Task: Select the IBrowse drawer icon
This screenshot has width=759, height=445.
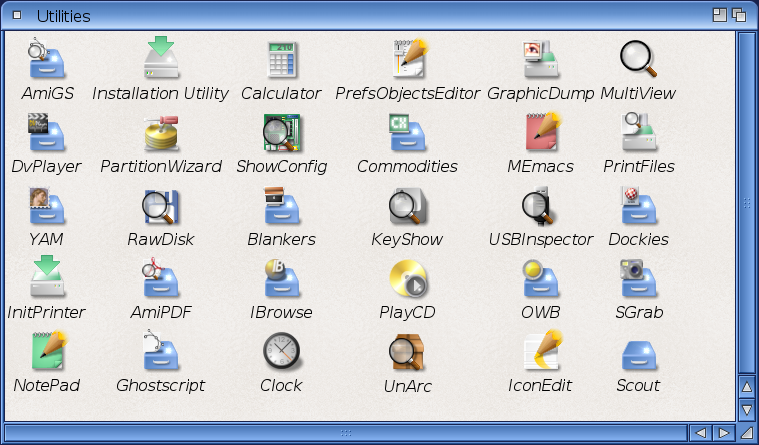Action: (281, 281)
